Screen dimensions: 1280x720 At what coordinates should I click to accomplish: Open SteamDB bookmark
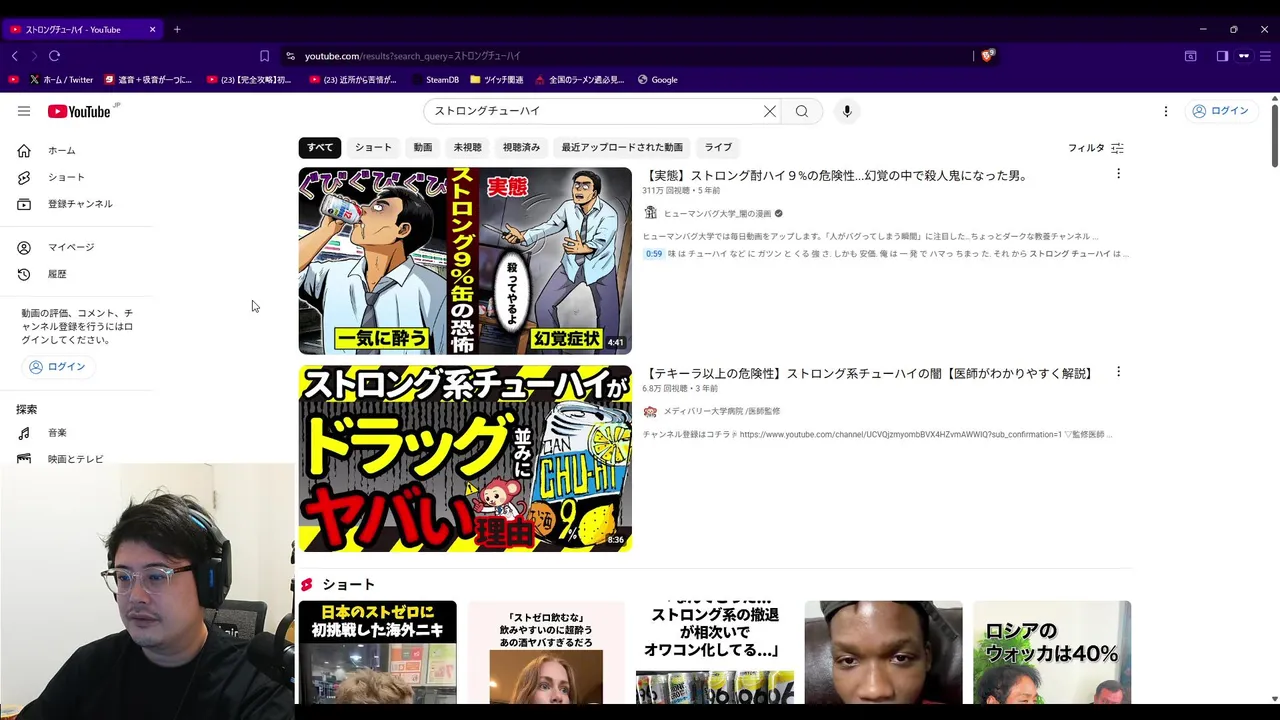[434, 80]
